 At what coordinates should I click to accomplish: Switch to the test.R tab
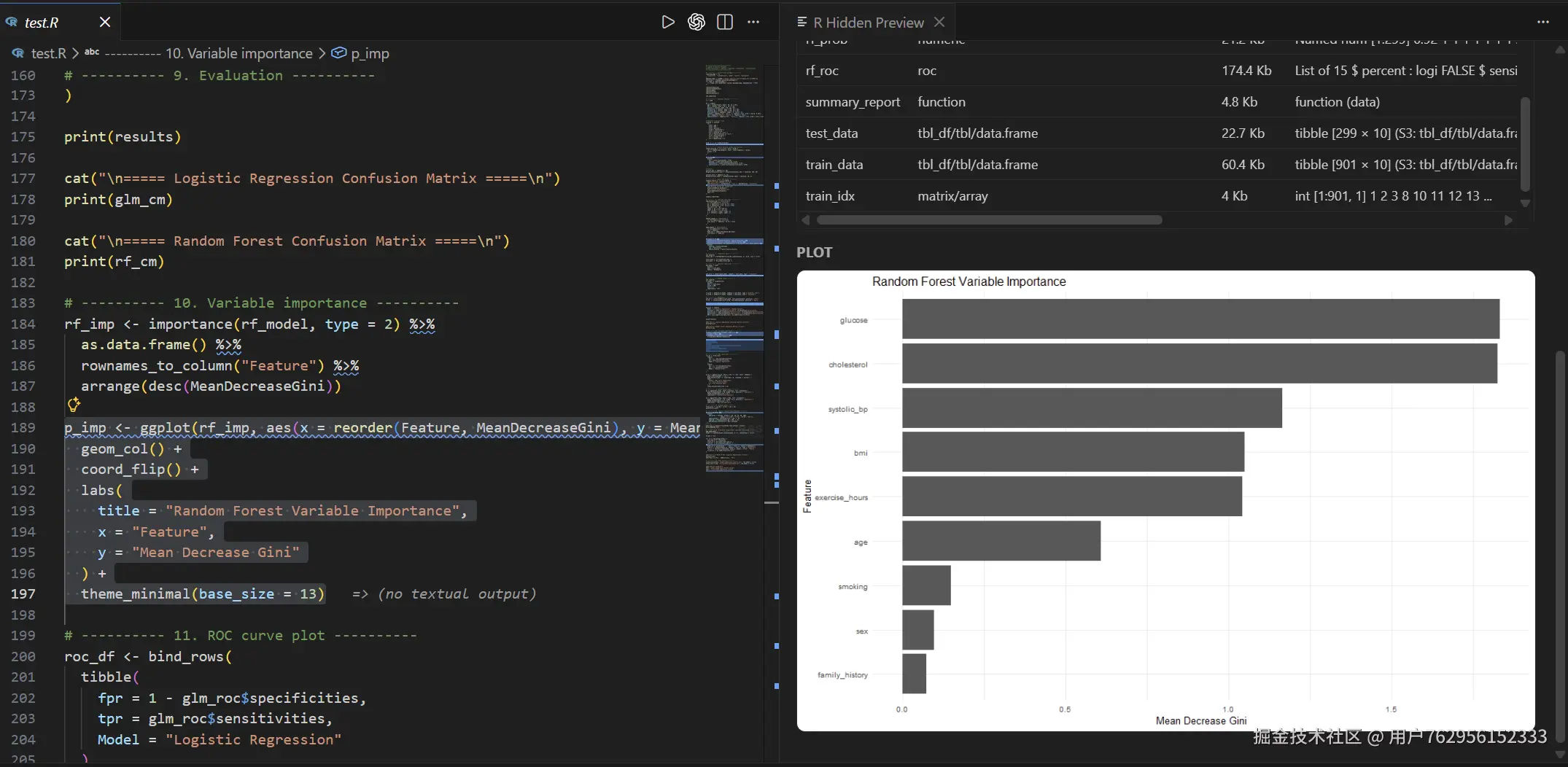[42, 23]
